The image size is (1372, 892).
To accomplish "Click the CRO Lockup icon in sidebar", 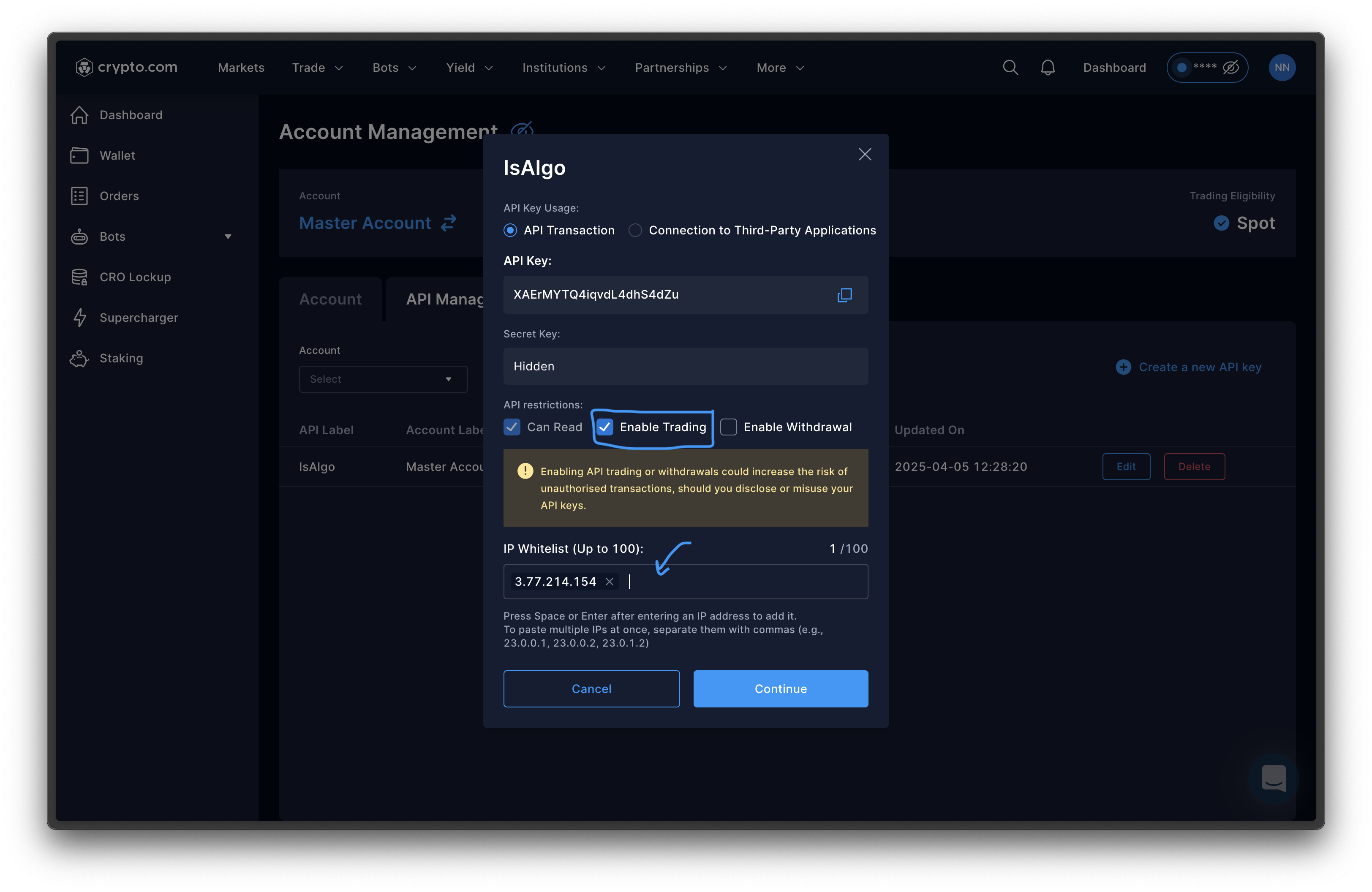I will [x=79, y=277].
